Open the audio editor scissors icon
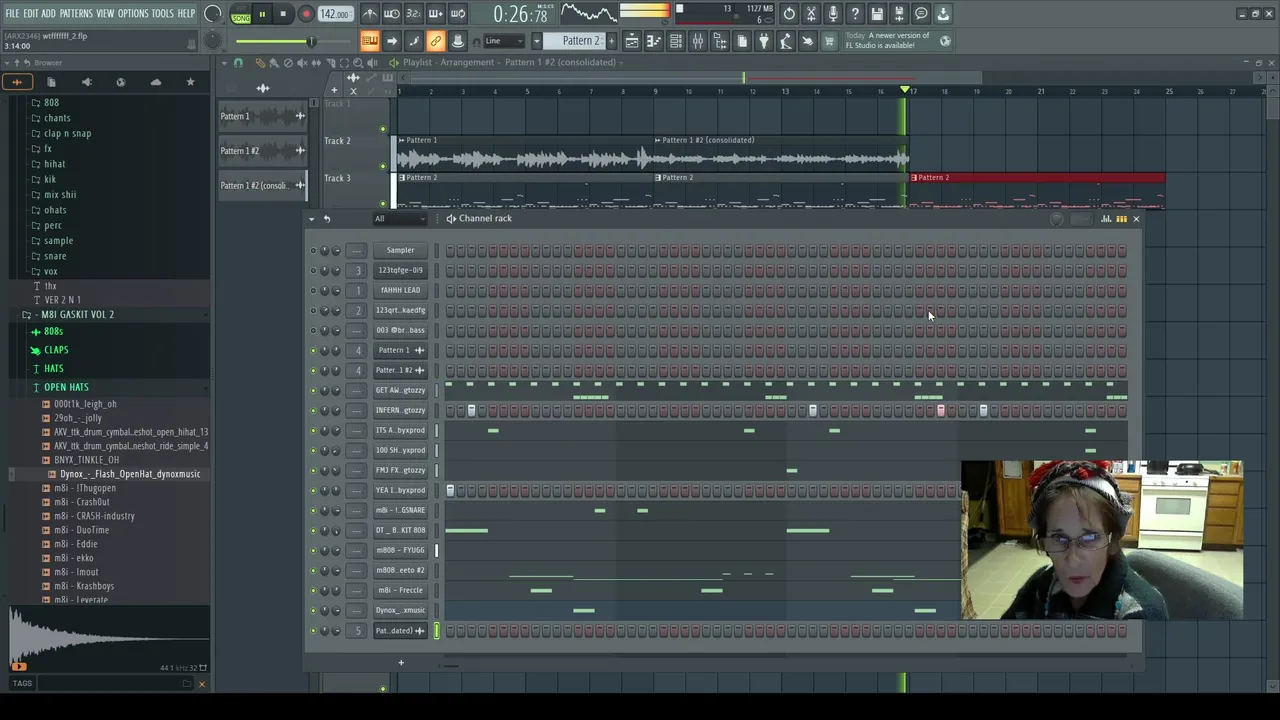1280x720 pixels. coord(811,14)
